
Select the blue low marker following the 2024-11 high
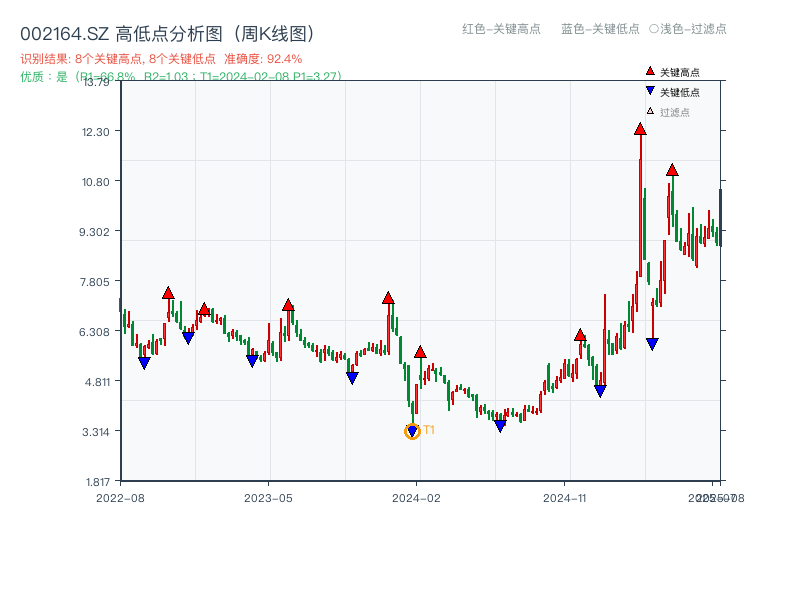pyautogui.click(x=601, y=391)
